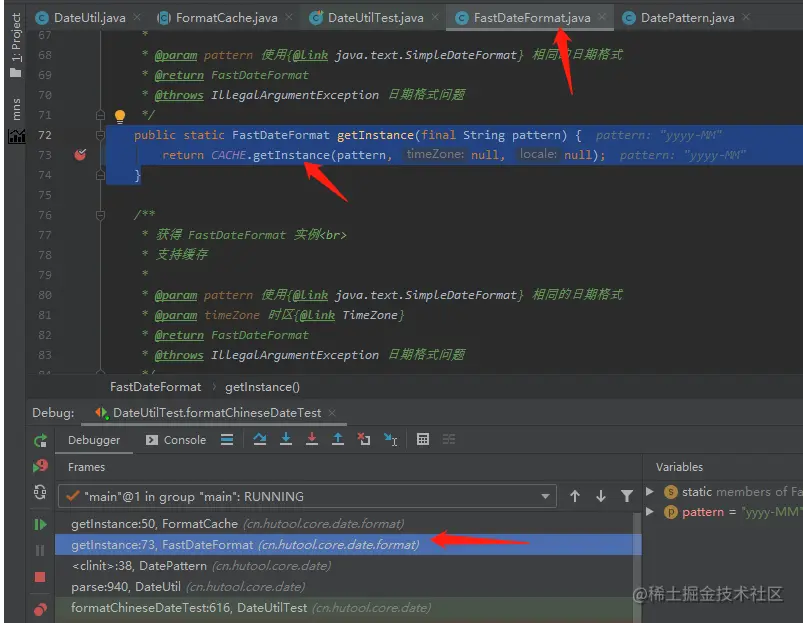
Task: Open the main thread selector dropdown
Action: pos(307,496)
